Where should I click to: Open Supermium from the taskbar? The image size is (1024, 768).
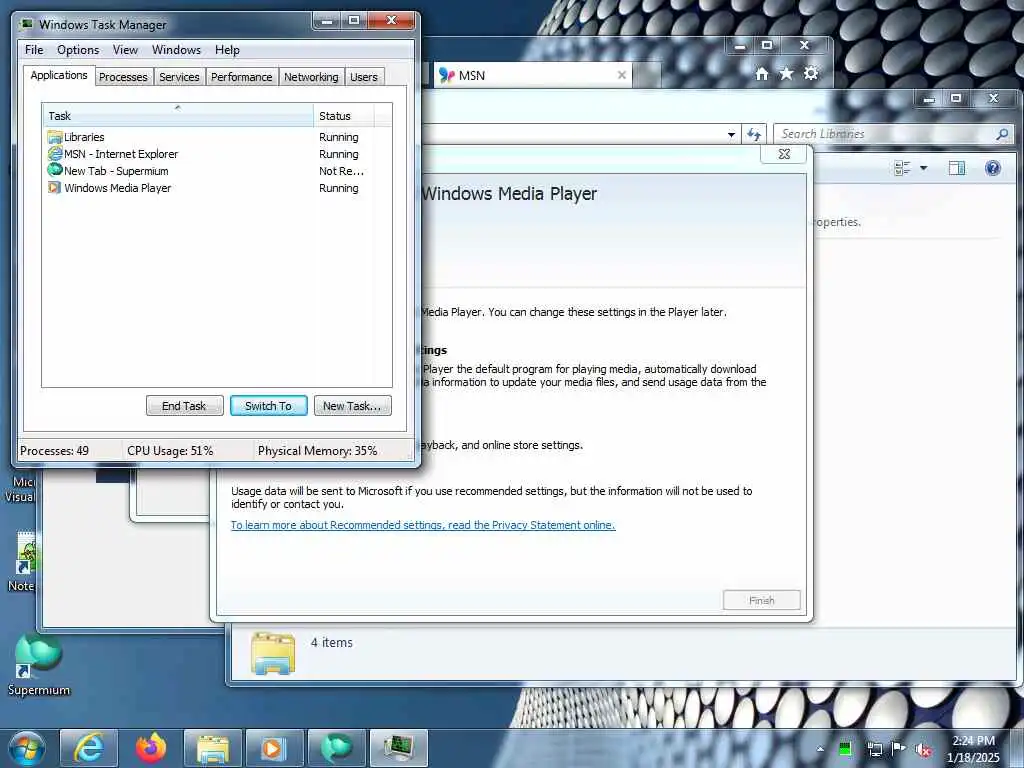337,748
